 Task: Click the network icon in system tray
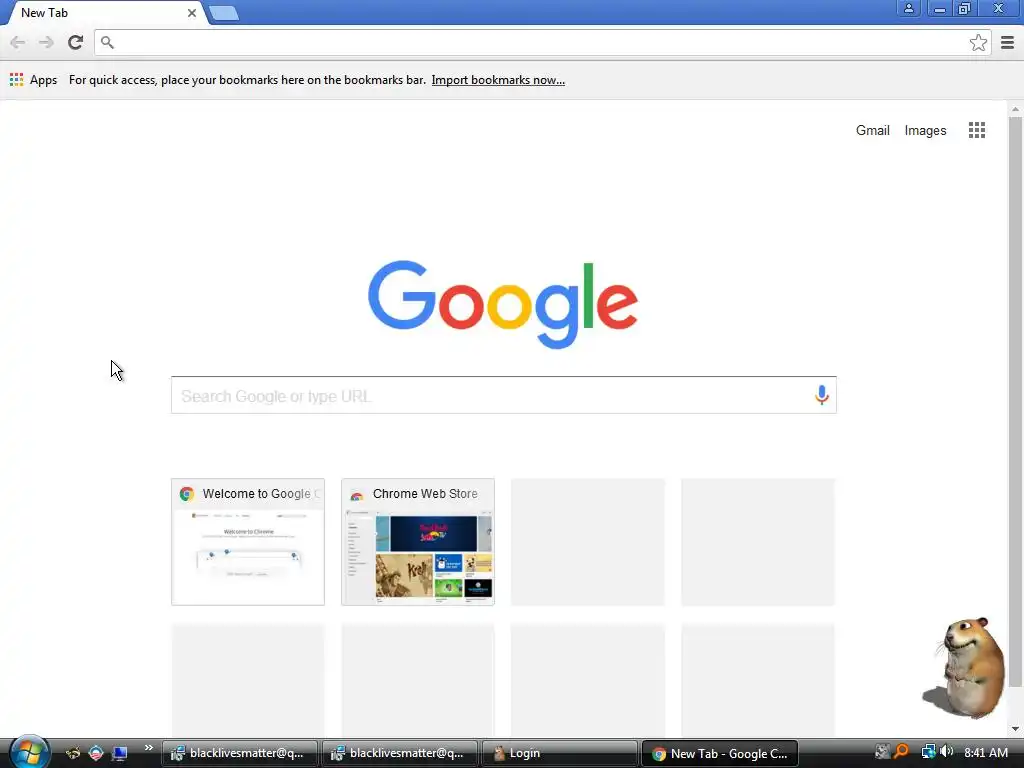(x=928, y=752)
